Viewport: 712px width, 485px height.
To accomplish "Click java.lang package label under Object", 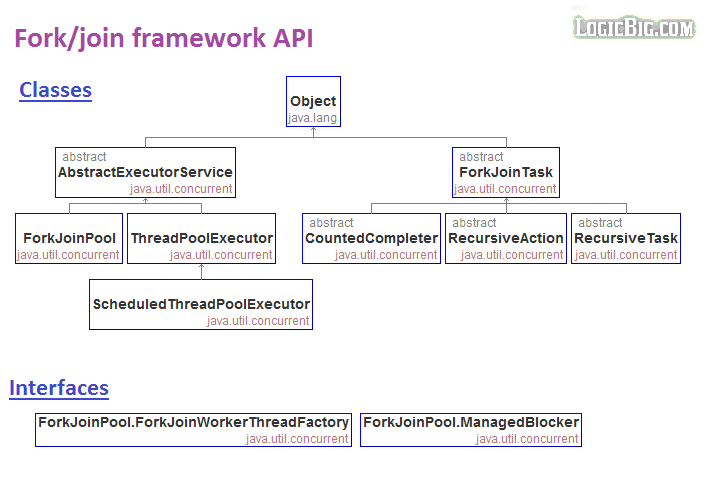I will 313,118.
